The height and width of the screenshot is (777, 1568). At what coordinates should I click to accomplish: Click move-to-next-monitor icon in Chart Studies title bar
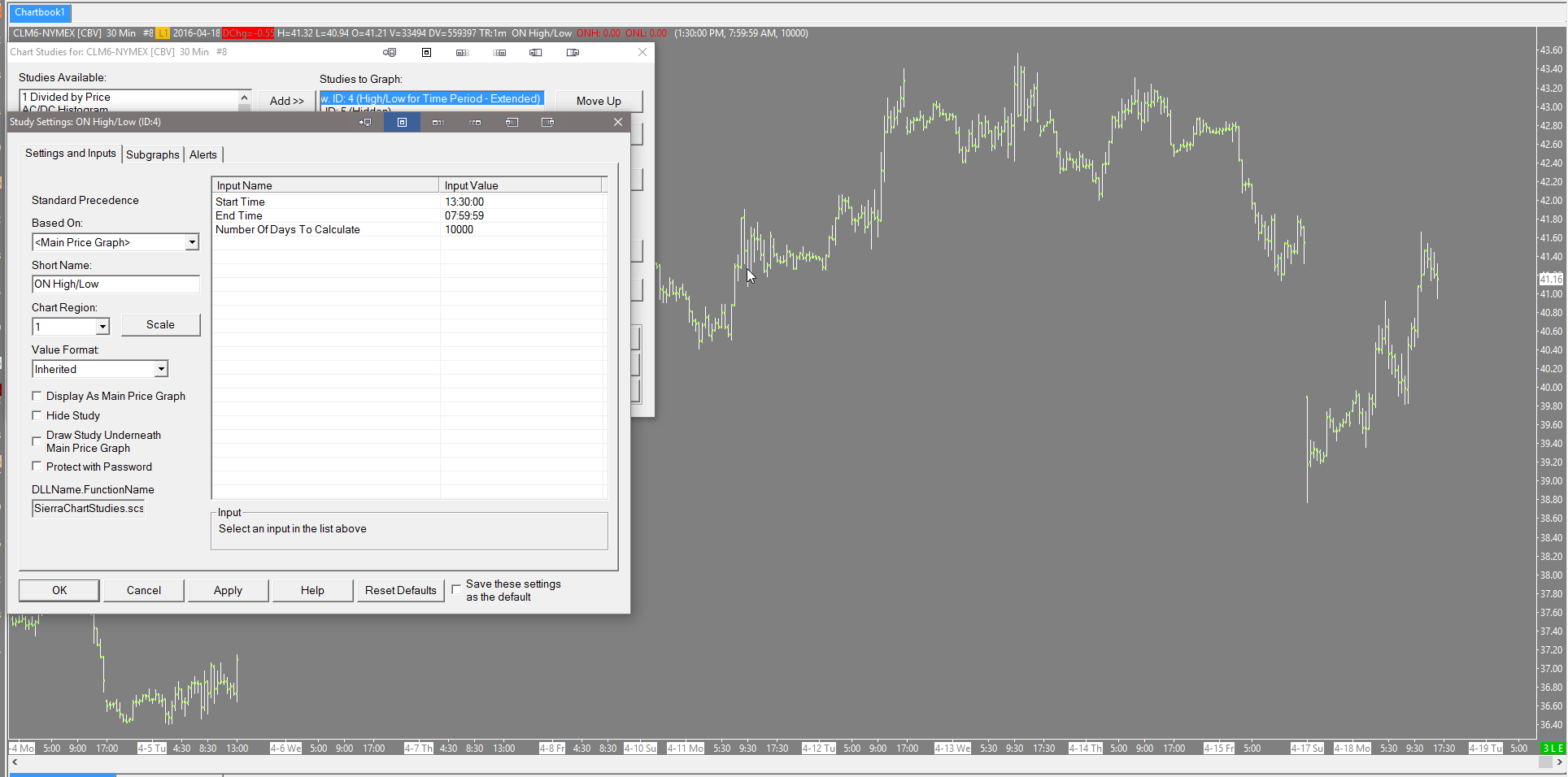tap(390, 52)
